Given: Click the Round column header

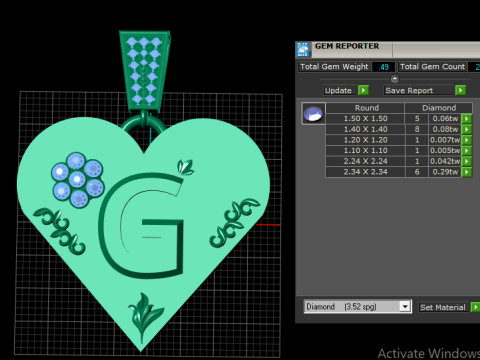Looking at the screenshot, I should point(366,108).
